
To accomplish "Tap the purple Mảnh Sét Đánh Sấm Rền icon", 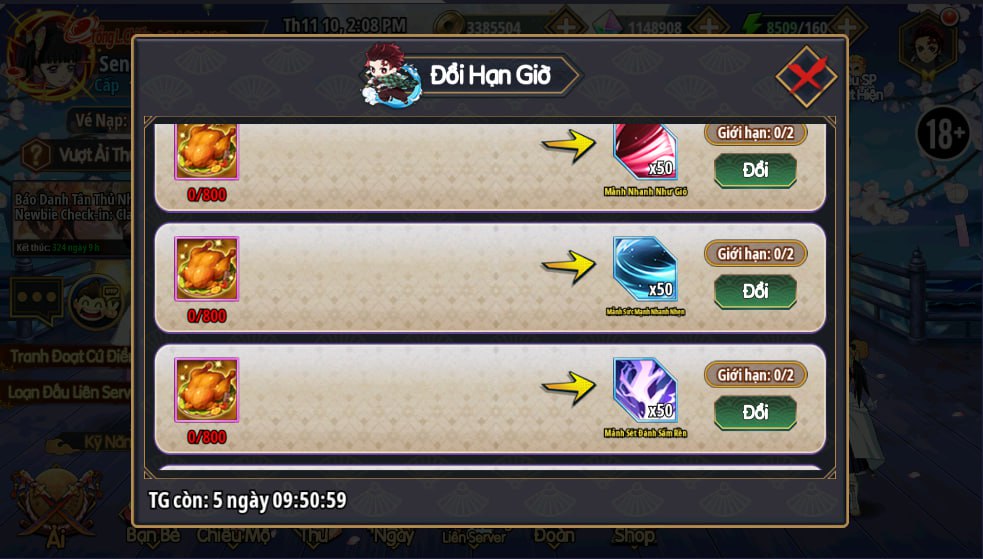I will click(x=645, y=390).
